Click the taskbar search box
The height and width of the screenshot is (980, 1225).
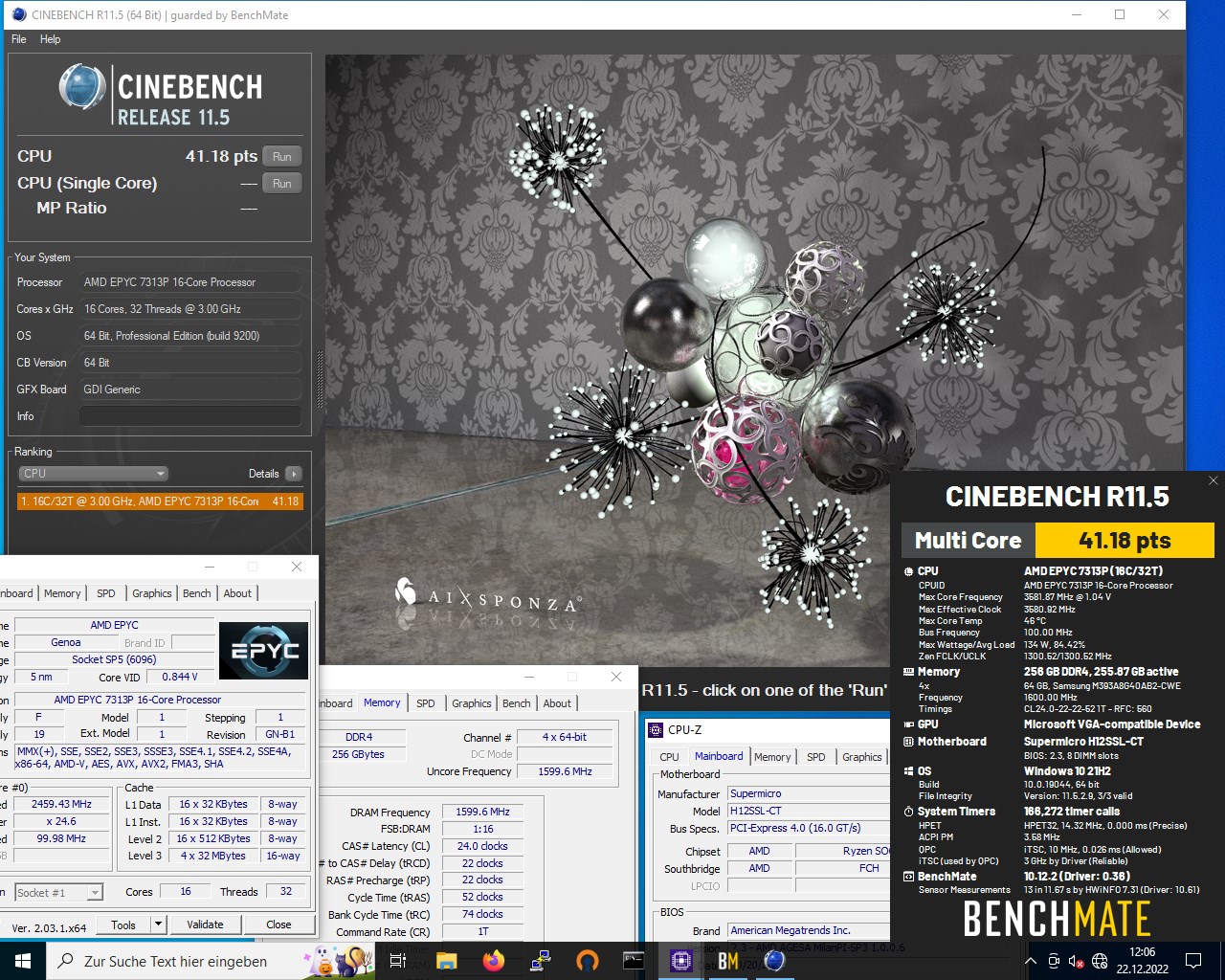coord(211,961)
